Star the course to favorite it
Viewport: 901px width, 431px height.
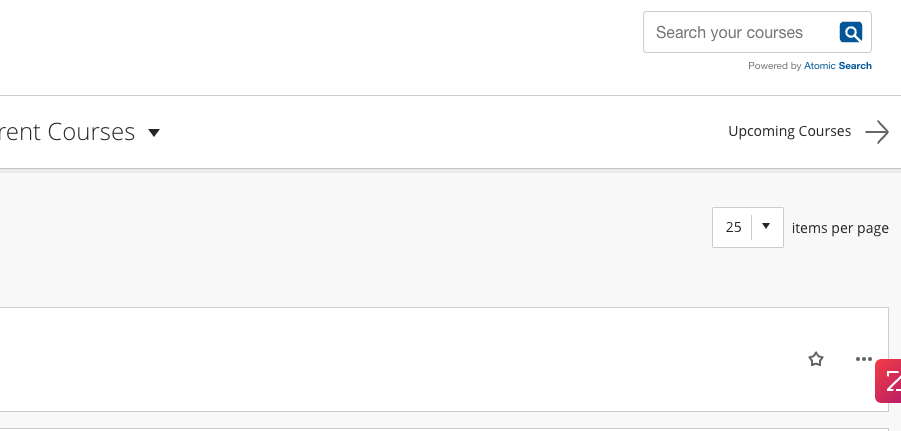click(816, 359)
